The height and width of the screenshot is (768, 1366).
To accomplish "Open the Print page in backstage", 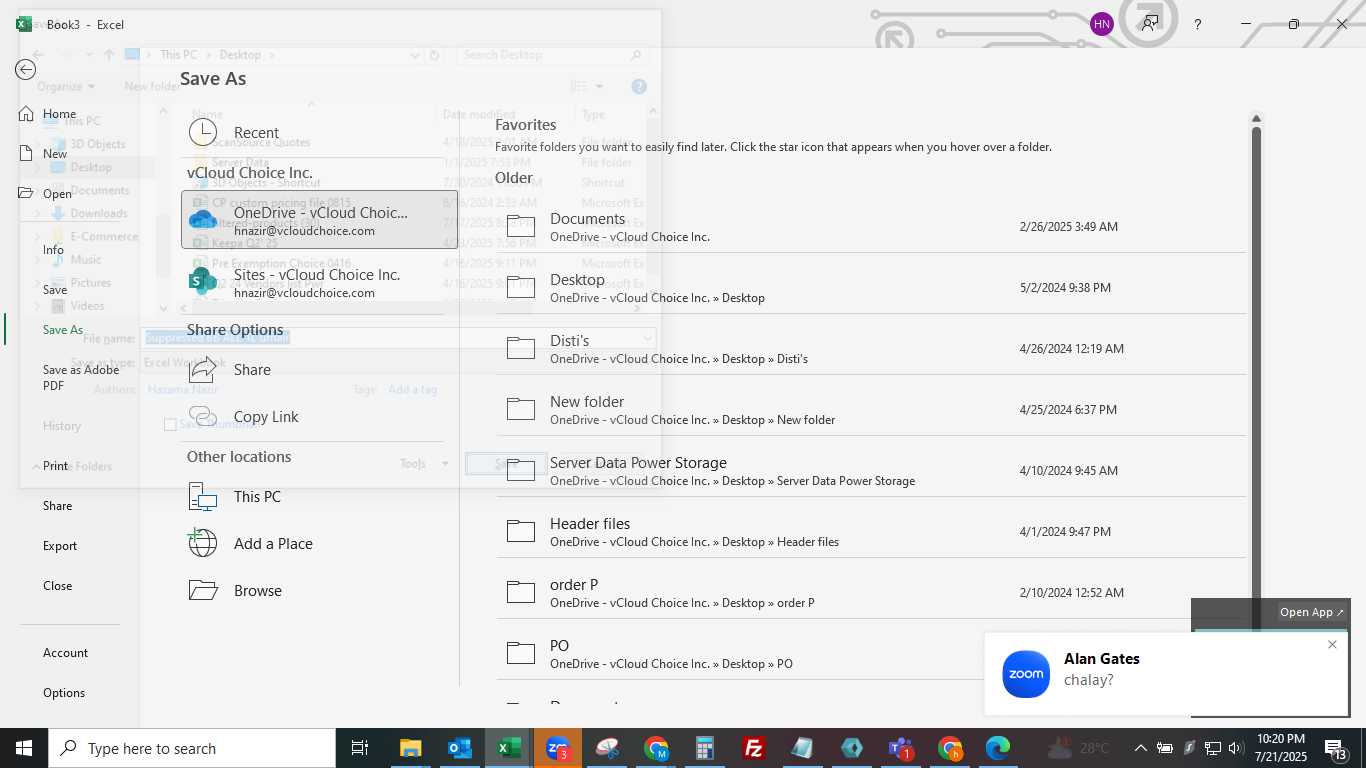I will coord(56,465).
